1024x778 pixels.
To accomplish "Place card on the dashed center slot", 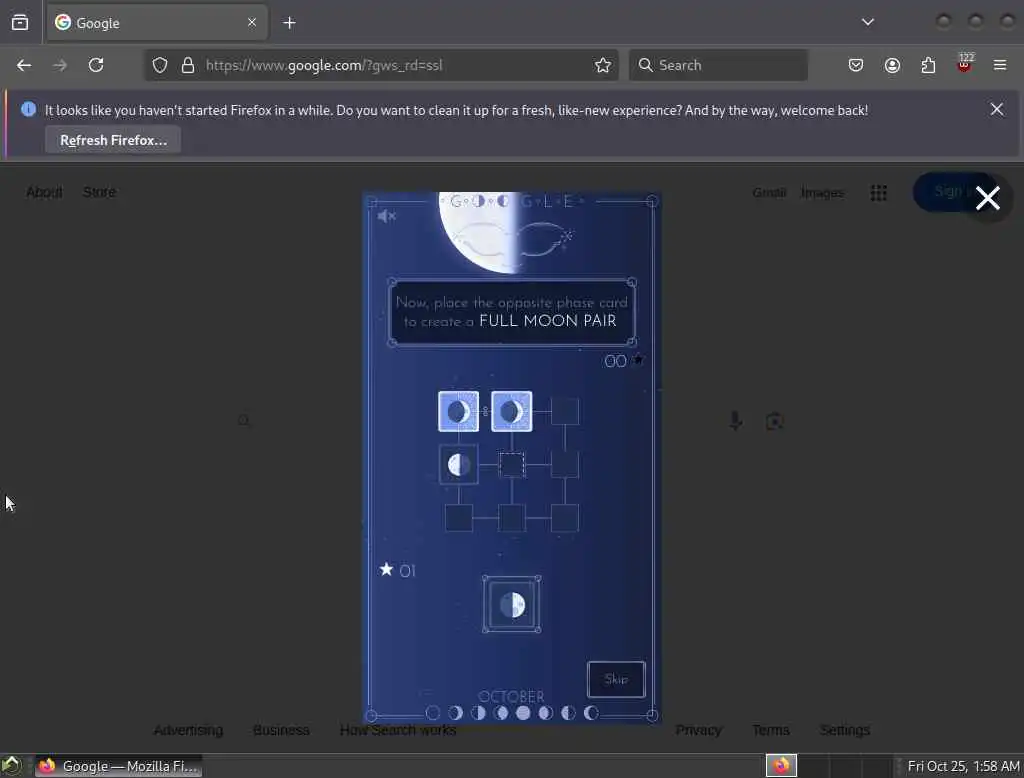I will tap(511, 464).
